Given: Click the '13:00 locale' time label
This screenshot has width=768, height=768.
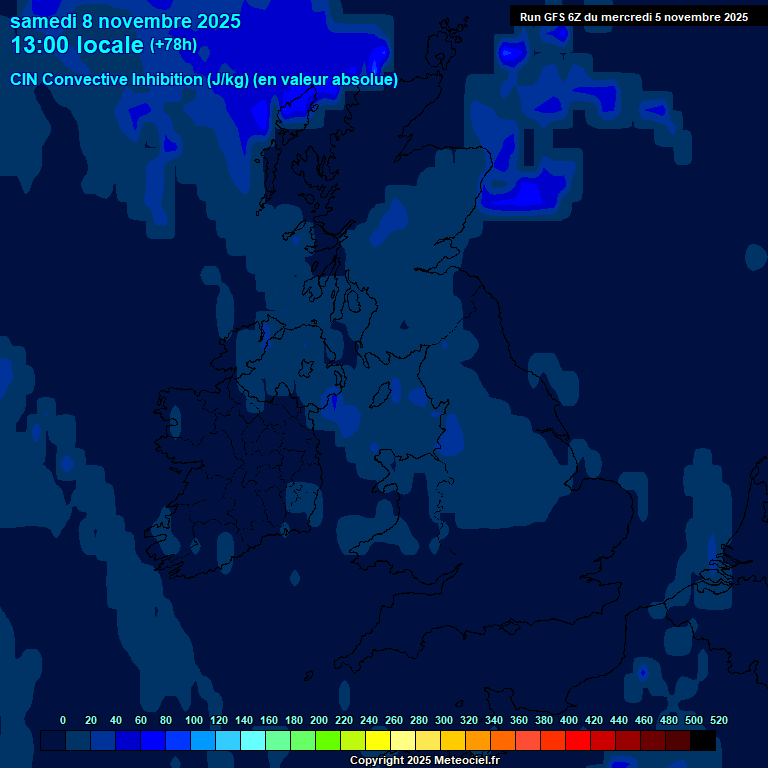Looking at the screenshot, I should click(x=78, y=45).
